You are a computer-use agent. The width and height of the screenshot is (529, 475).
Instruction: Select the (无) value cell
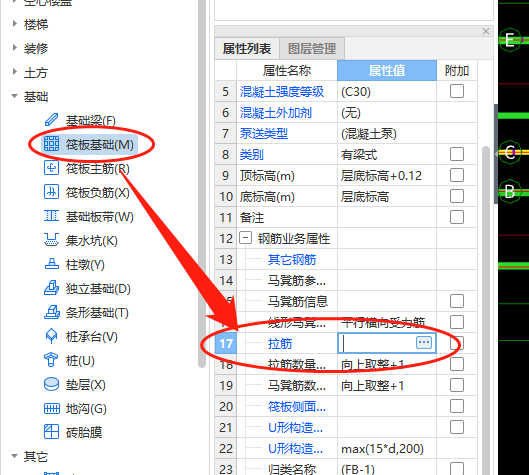tap(387, 113)
